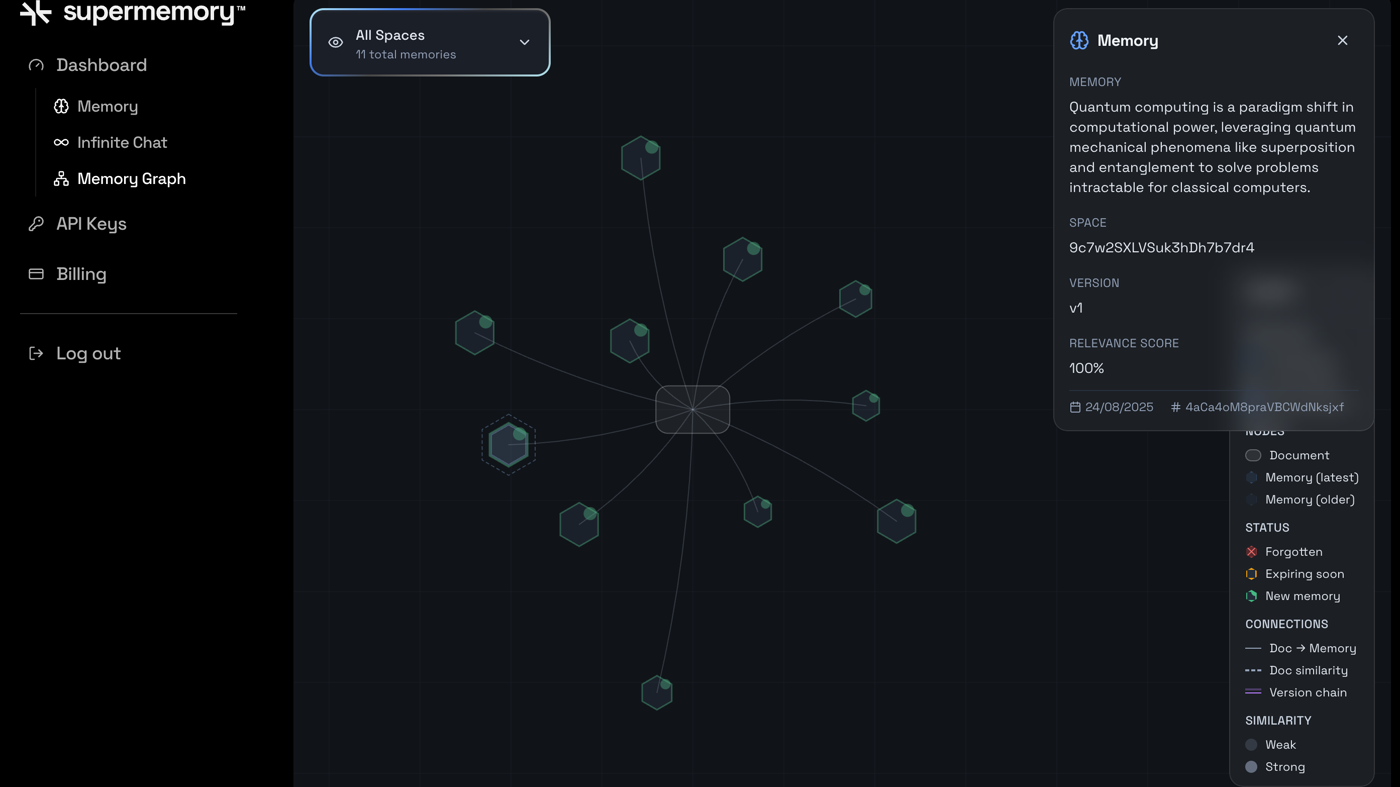Expand the All Spaces dropdown chevron
The image size is (1400, 787).
pyautogui.click(x=524, y=43)
